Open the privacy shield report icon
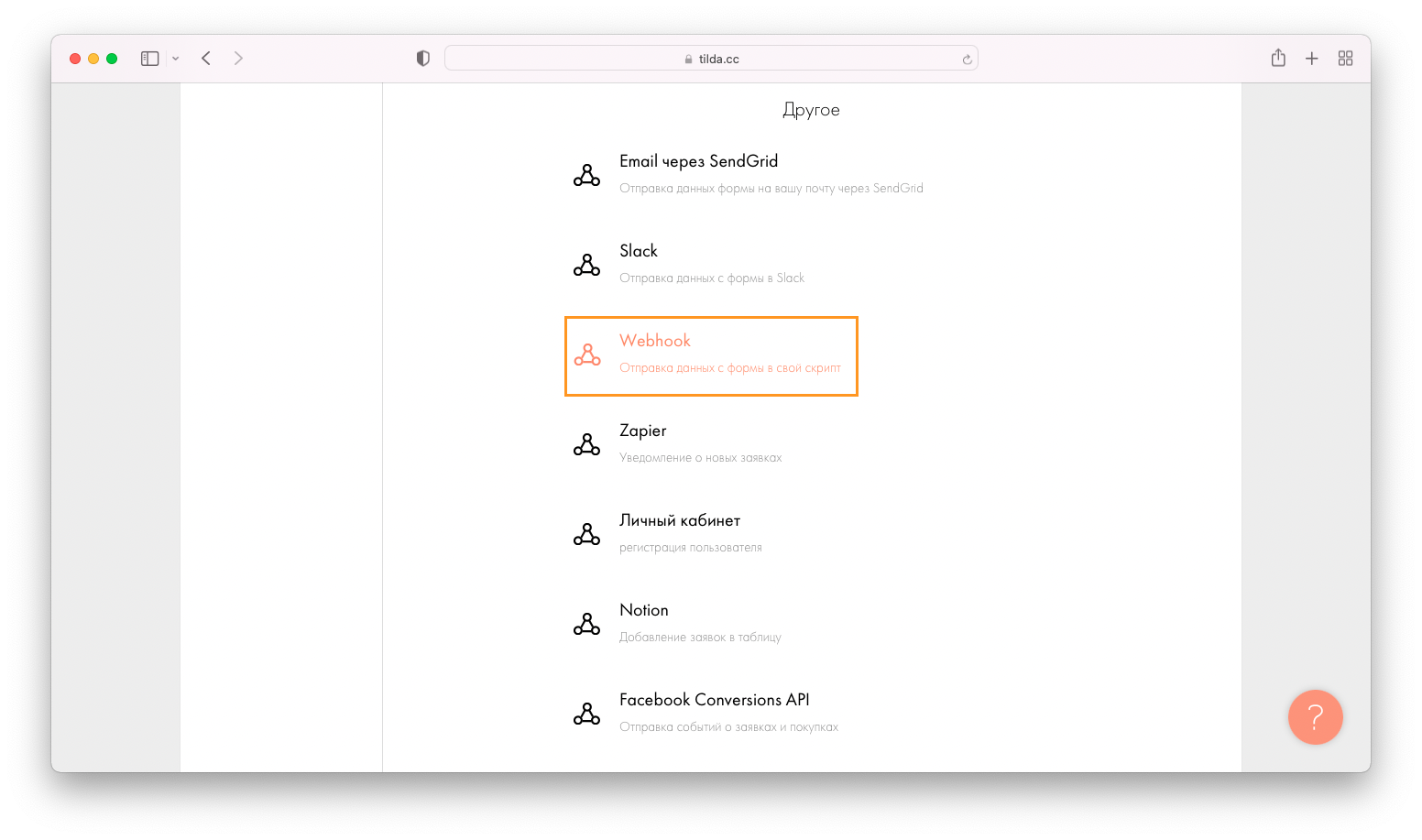 click(422, 59)
